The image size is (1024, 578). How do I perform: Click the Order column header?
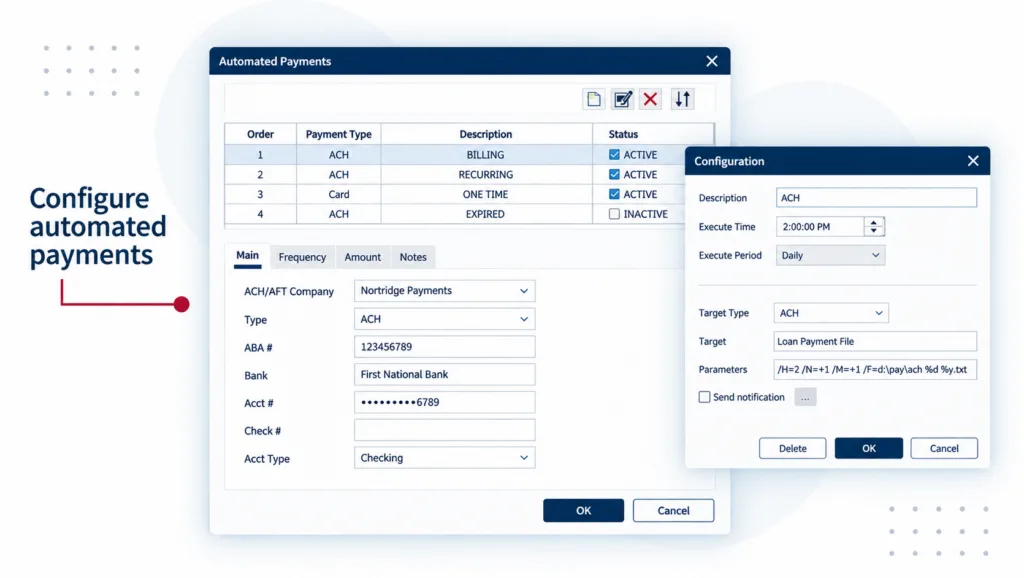tap(260, 134)
